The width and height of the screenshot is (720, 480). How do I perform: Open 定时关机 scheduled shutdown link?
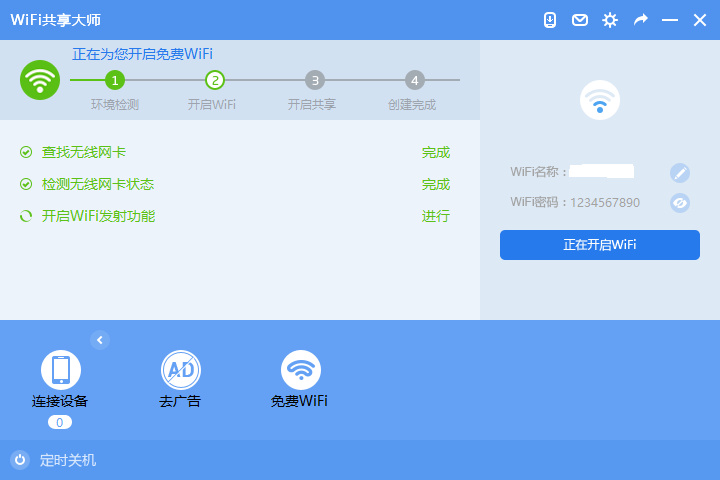pos(68,460)
